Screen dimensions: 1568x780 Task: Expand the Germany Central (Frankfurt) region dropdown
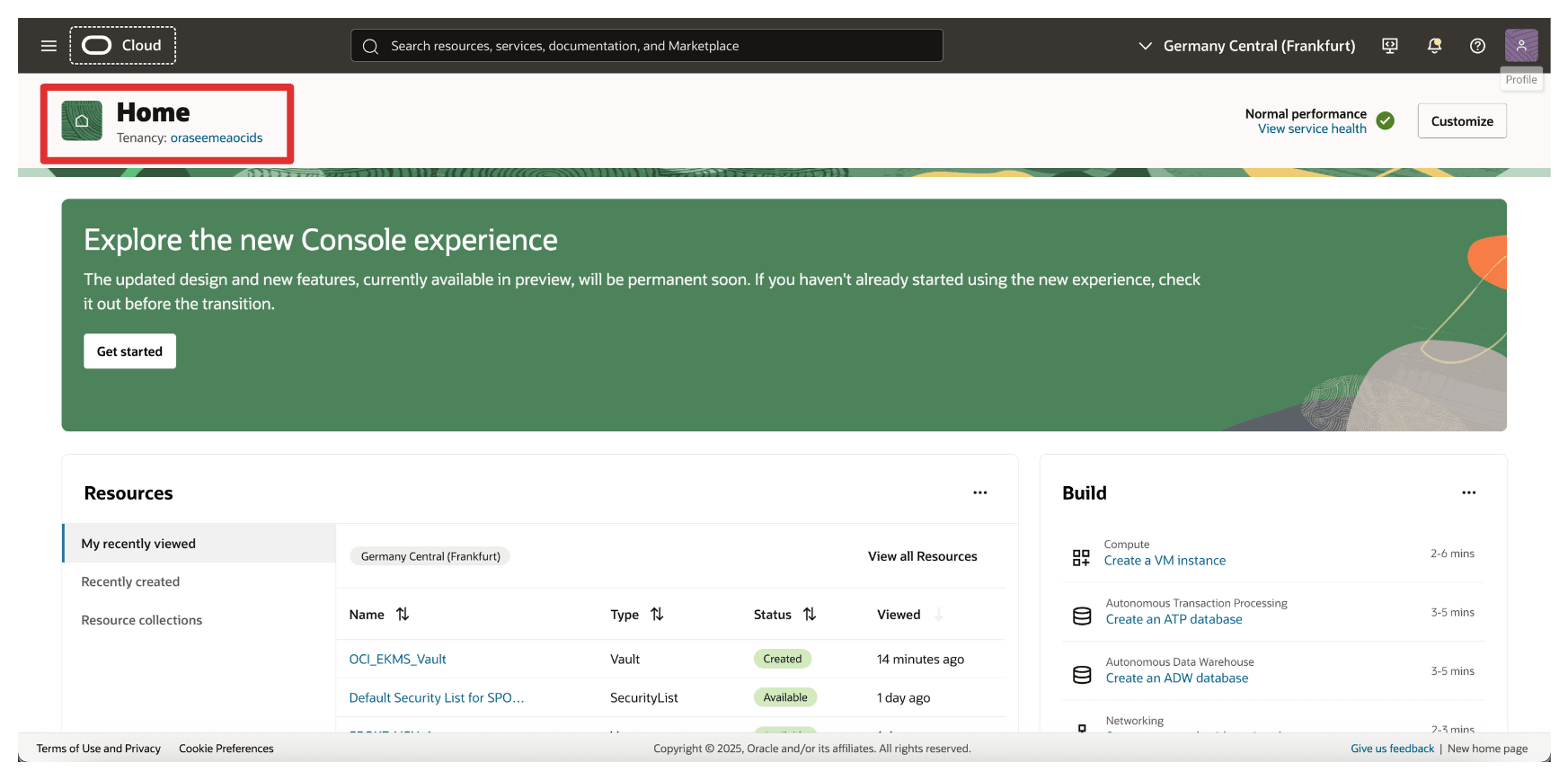click(1246, 46)
